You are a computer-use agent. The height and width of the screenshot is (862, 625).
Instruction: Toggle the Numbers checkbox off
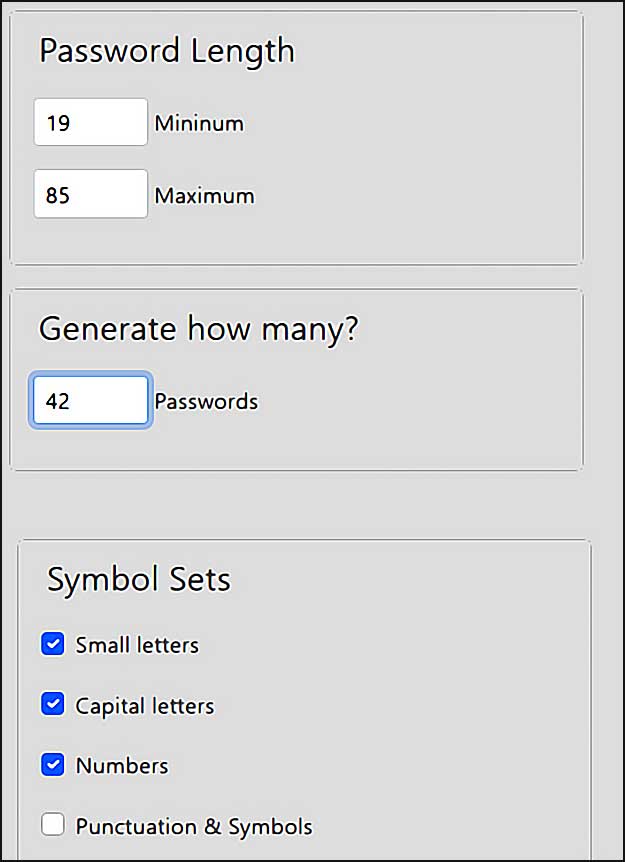click(x=53, y=765)
